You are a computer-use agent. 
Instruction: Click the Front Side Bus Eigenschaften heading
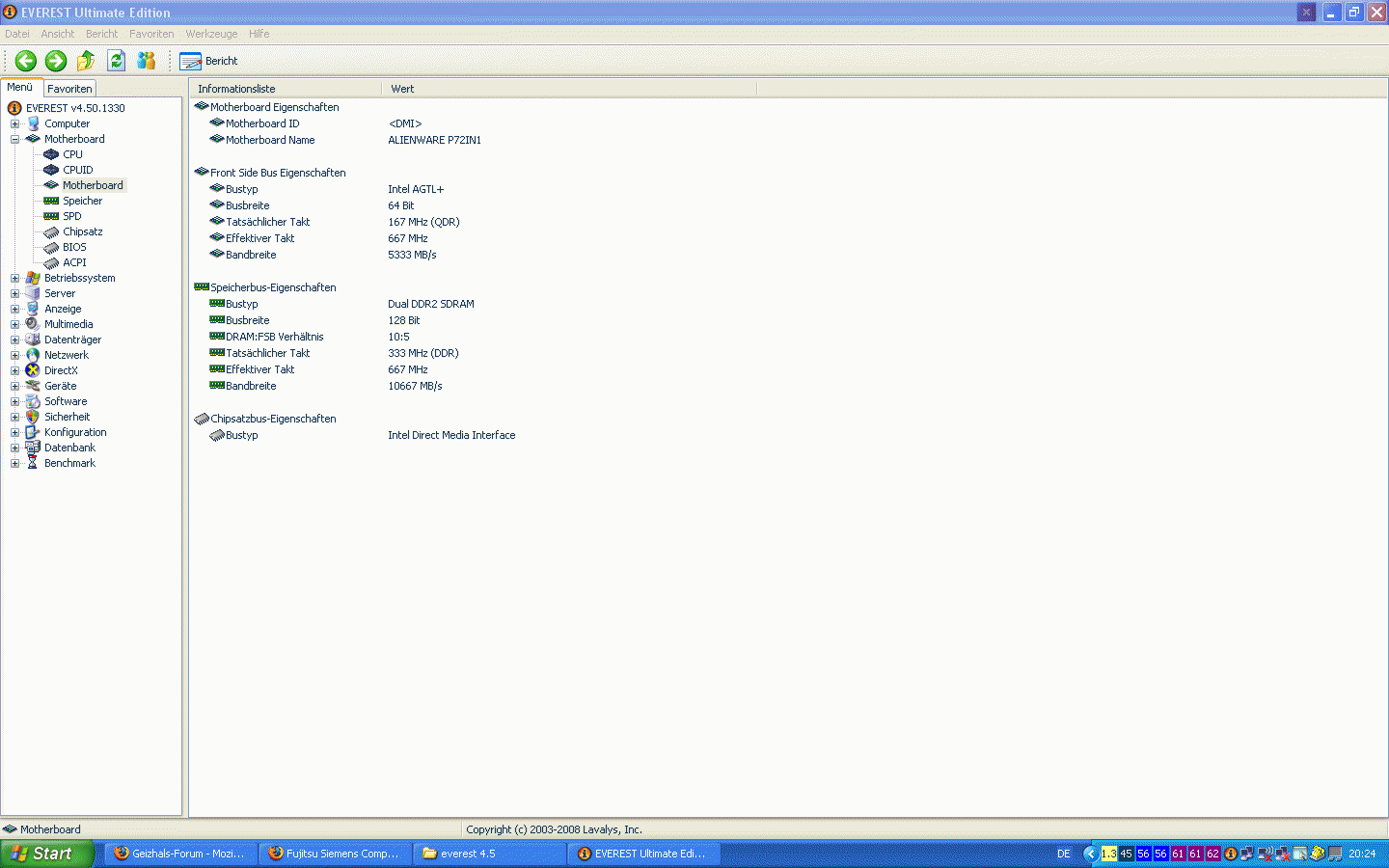point(278,173)
